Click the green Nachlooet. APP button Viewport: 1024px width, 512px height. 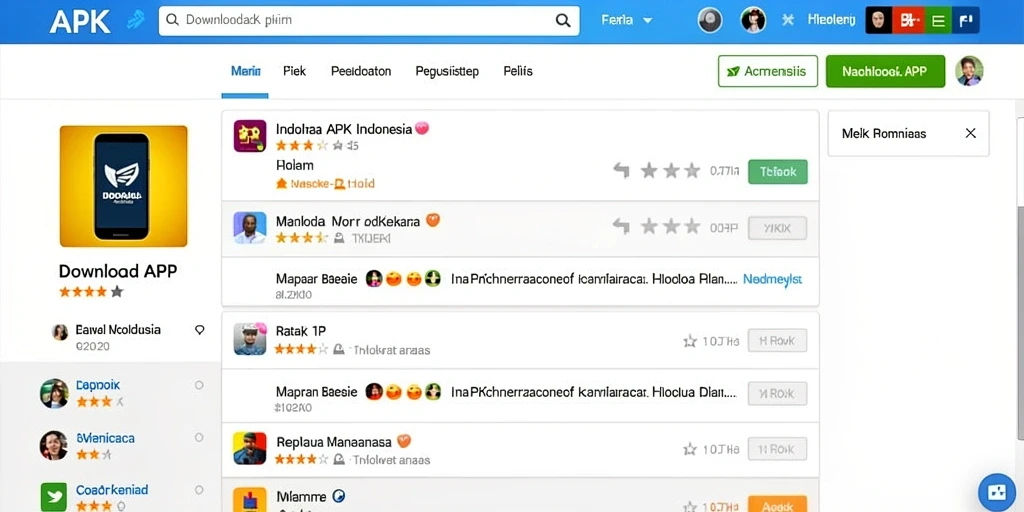pos(886,71)
